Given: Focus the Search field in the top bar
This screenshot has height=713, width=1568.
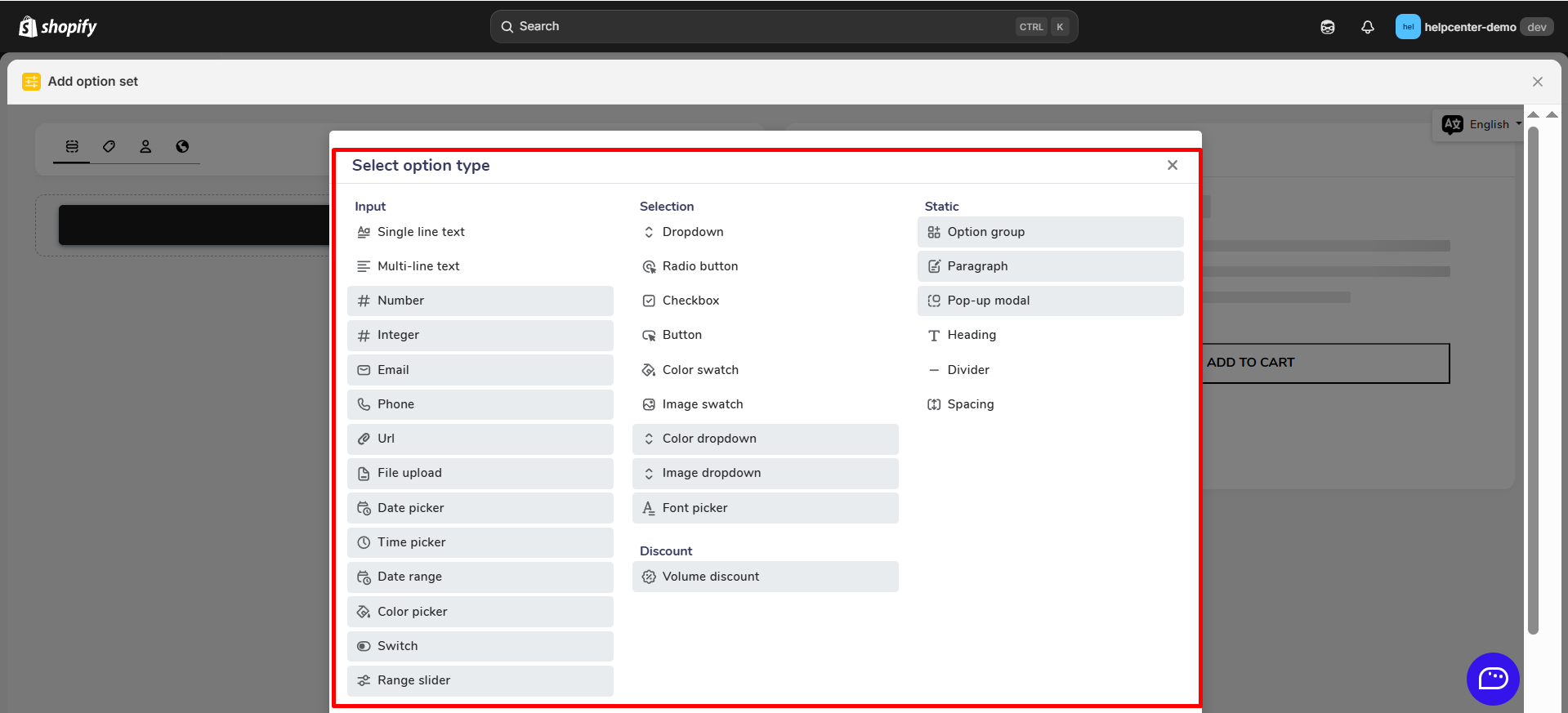Looking at the screenshot, I should [784, 27].
